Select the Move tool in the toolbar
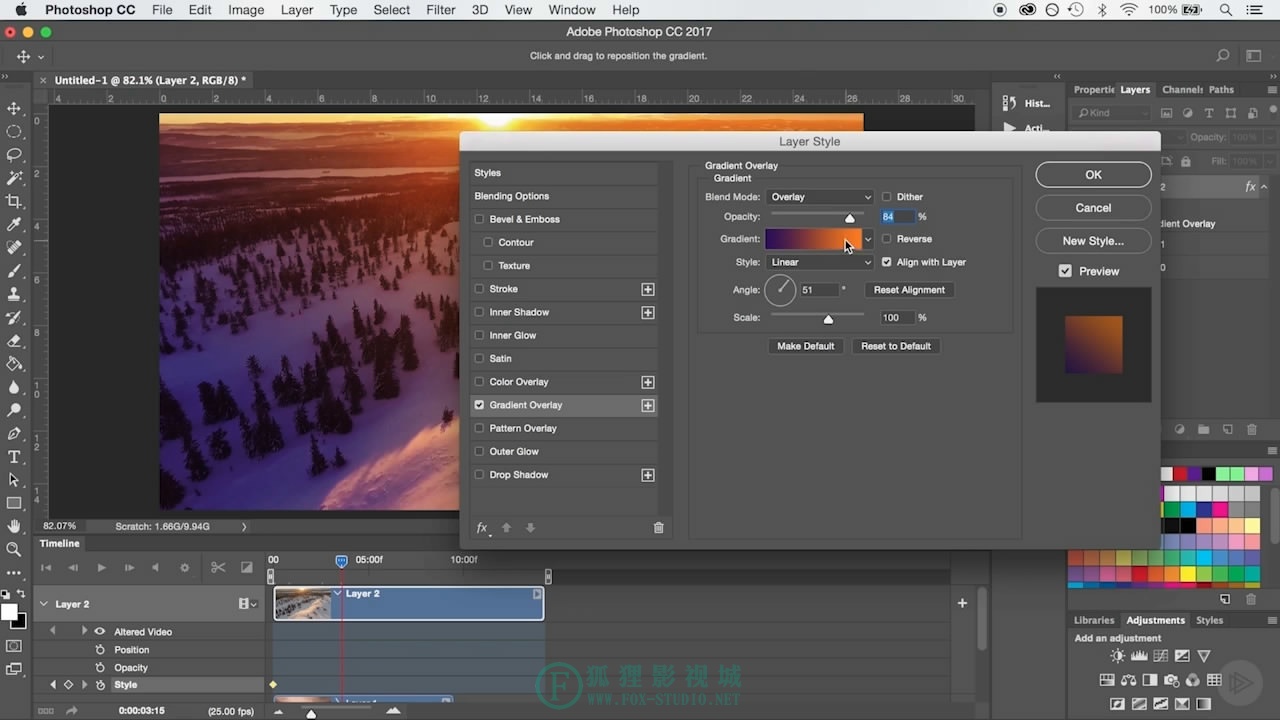Viewport: 1280px width, 720px height. click(14, 108)
